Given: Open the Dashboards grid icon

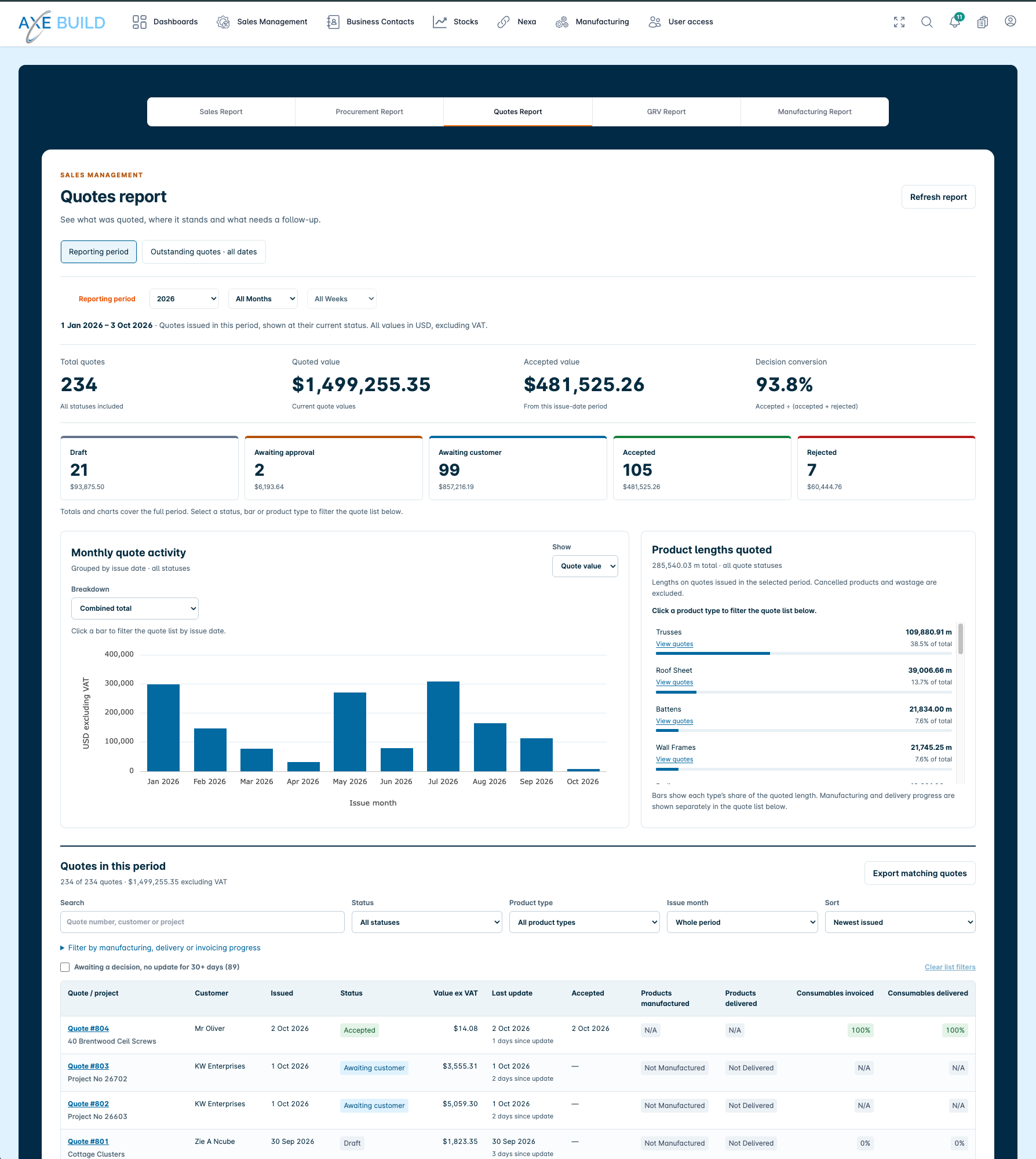Looking at the screenshot, I should pos(139,22).
